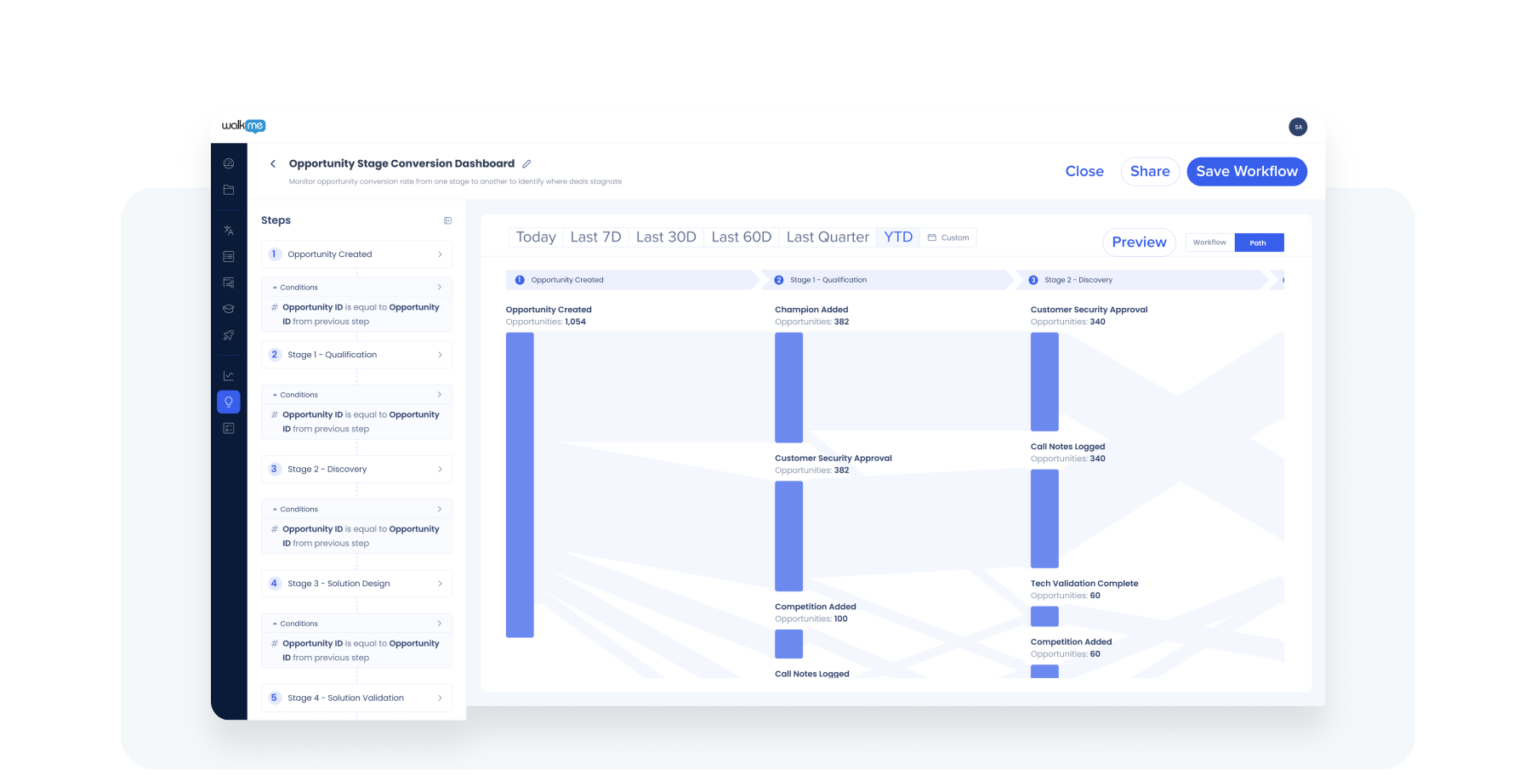Expand Stage 4 - Solution Validation step
Viewport: 1536px width, 781px height.
tap(356, 697)
